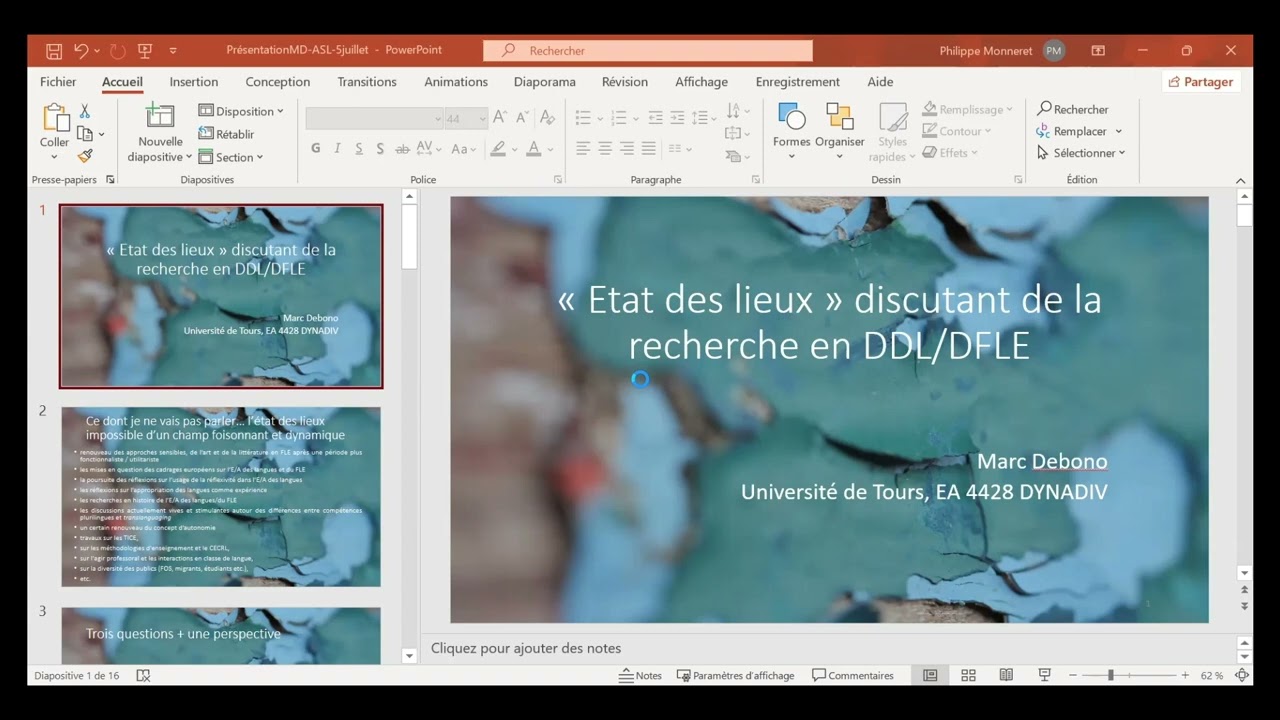Toggle strikethrough text formatting
This screenshot has height=720, width=1280.
[403, 149]
